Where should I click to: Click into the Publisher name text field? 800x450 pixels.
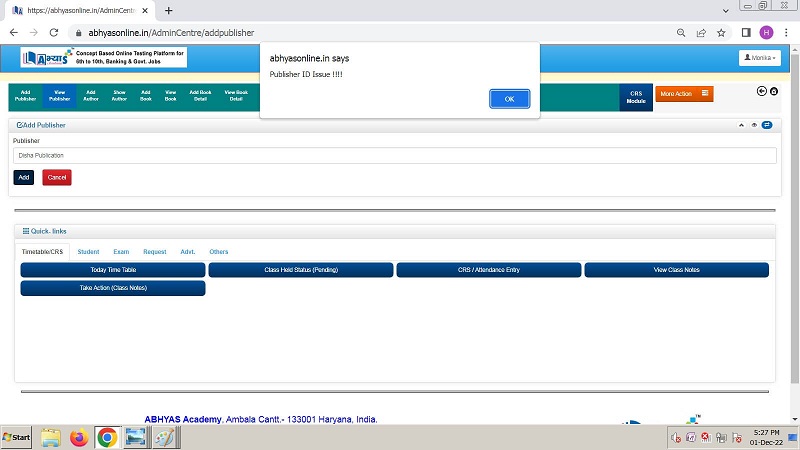click(x=395, y=156)
